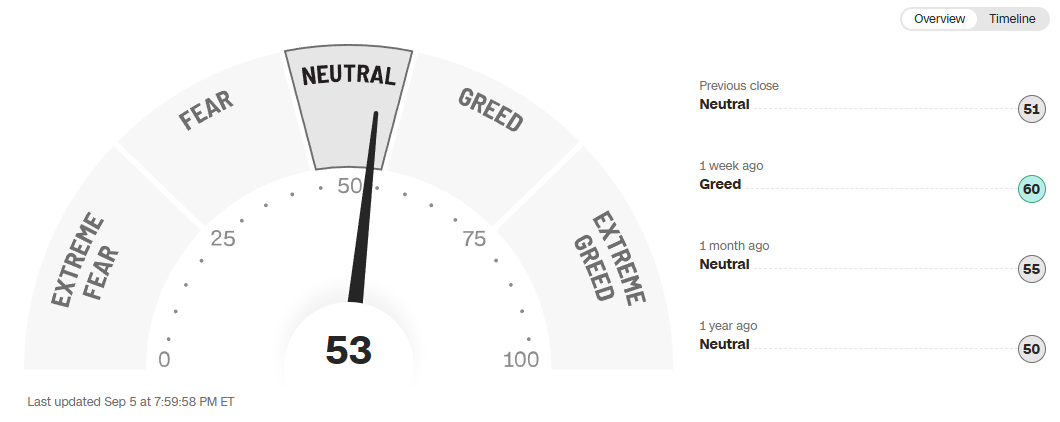The image size is (1060, 422).
Task: Click the 1 year ago Neutral label
Action: tap(724, 344)
